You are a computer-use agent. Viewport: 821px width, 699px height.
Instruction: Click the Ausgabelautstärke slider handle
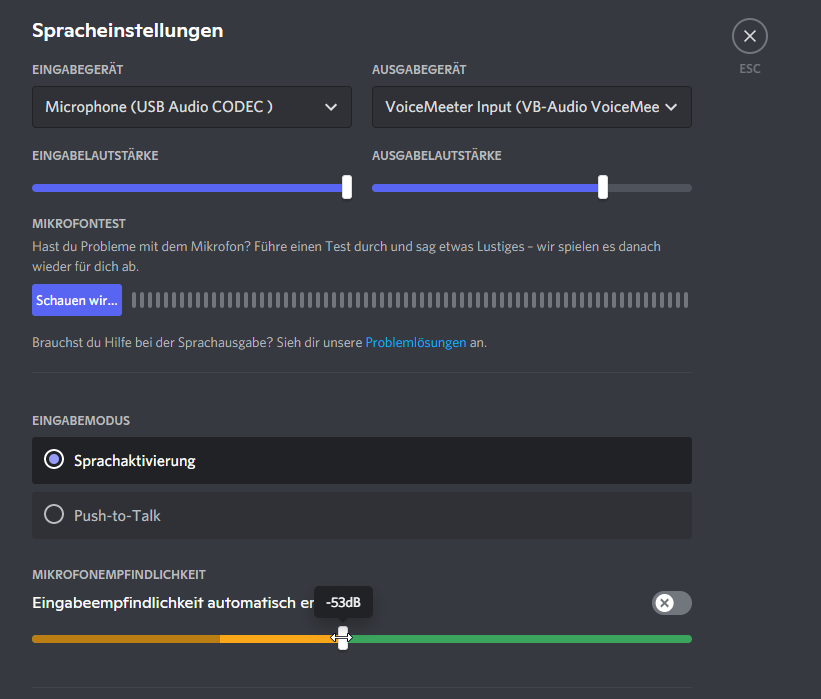point(602,187)
